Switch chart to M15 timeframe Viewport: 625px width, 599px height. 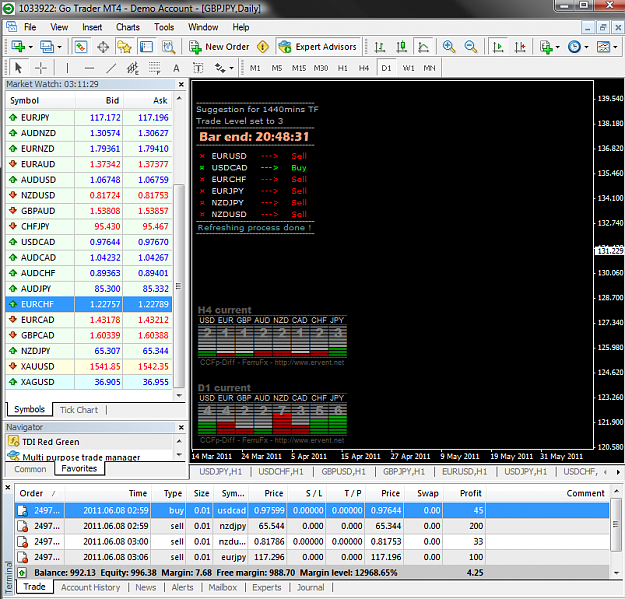[x=299, y=68]
